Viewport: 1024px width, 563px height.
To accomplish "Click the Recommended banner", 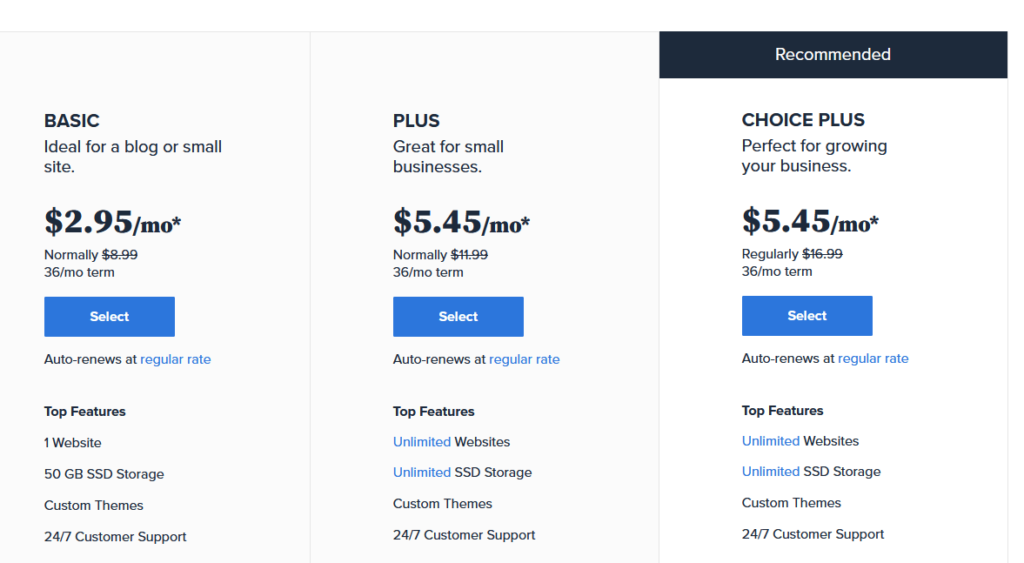I will (x=833, y=54).
